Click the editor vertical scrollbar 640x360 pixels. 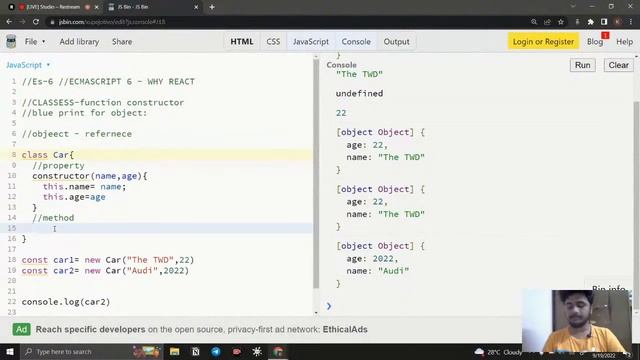tap(316, 175)
